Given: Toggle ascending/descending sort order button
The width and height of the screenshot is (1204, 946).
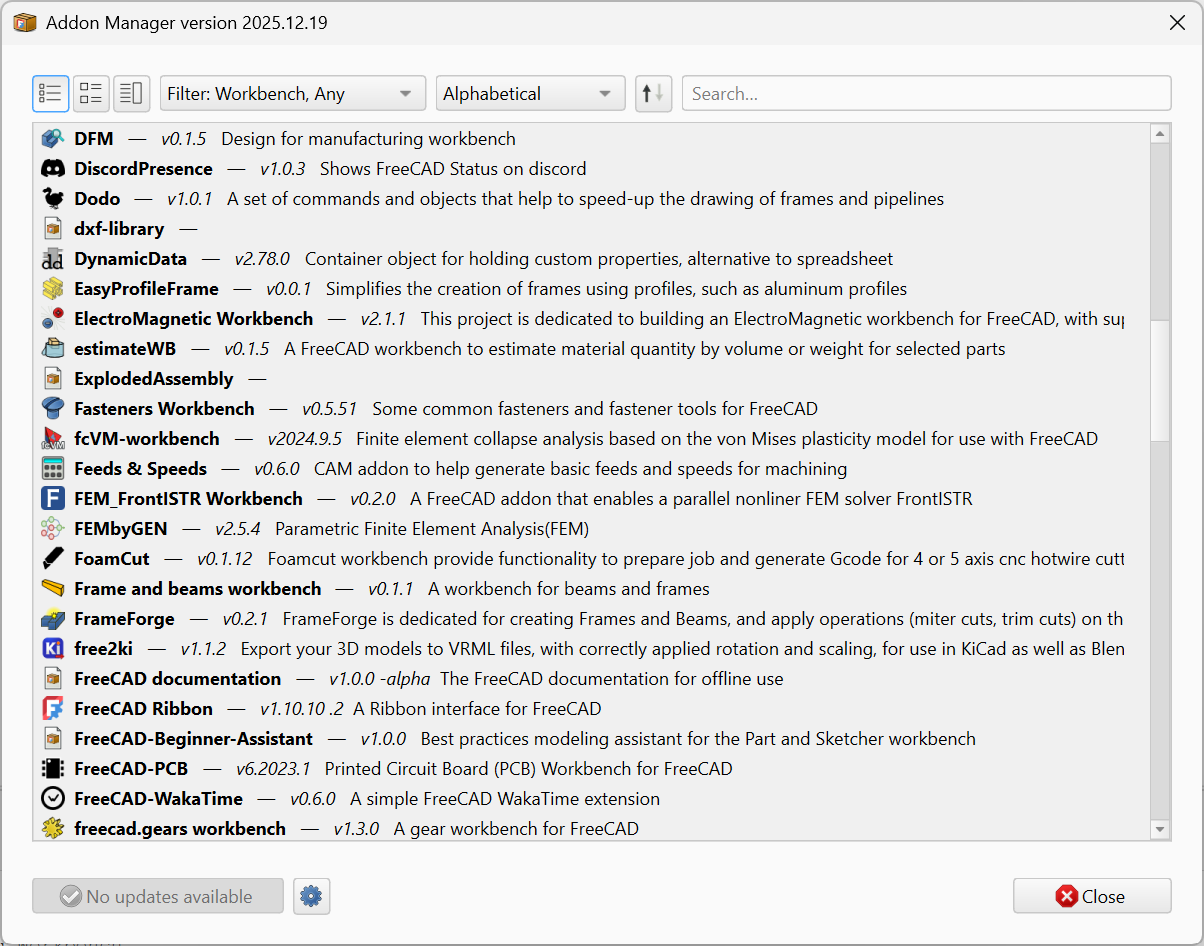Looking at the screenshot, I should tap(653, 94).
